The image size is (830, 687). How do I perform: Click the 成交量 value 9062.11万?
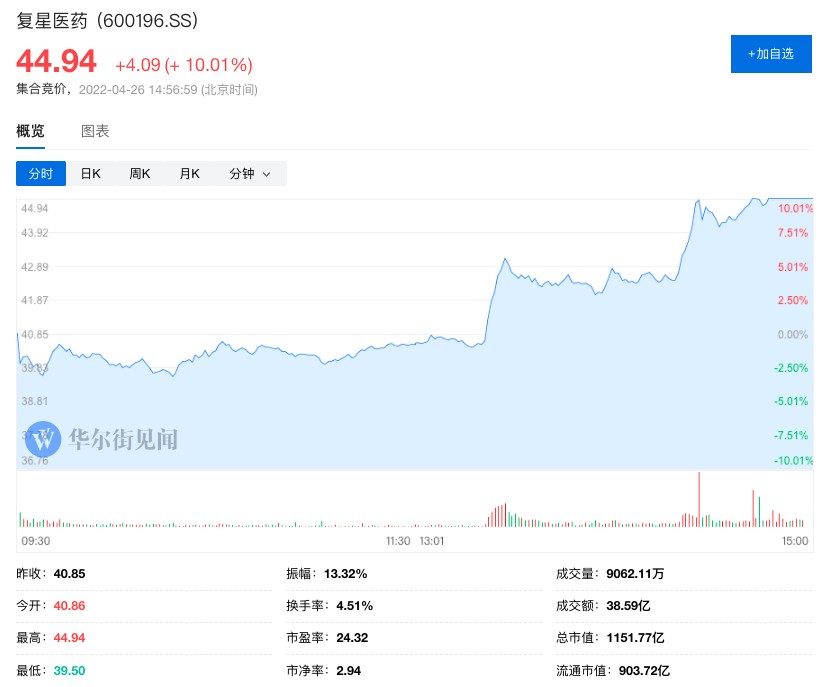click(635, 574)
